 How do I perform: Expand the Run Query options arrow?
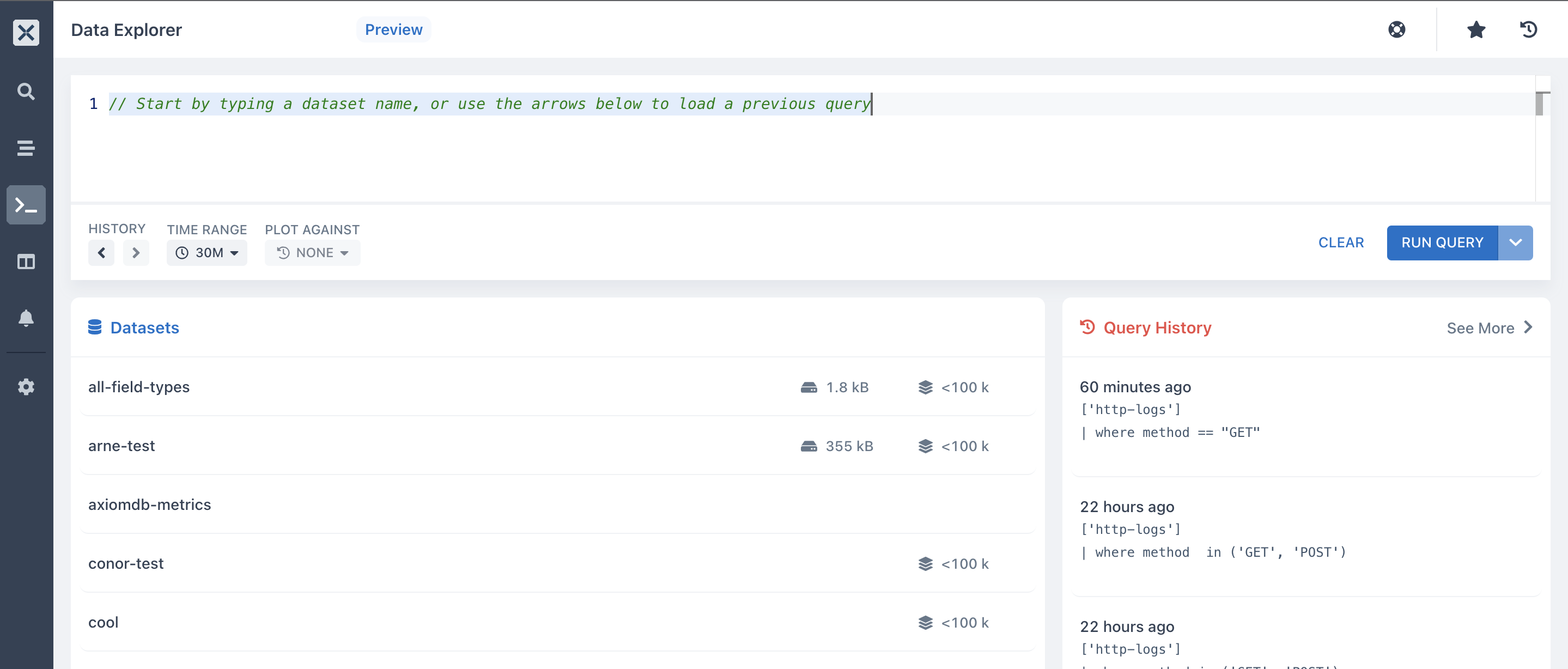click(1515, 243)
